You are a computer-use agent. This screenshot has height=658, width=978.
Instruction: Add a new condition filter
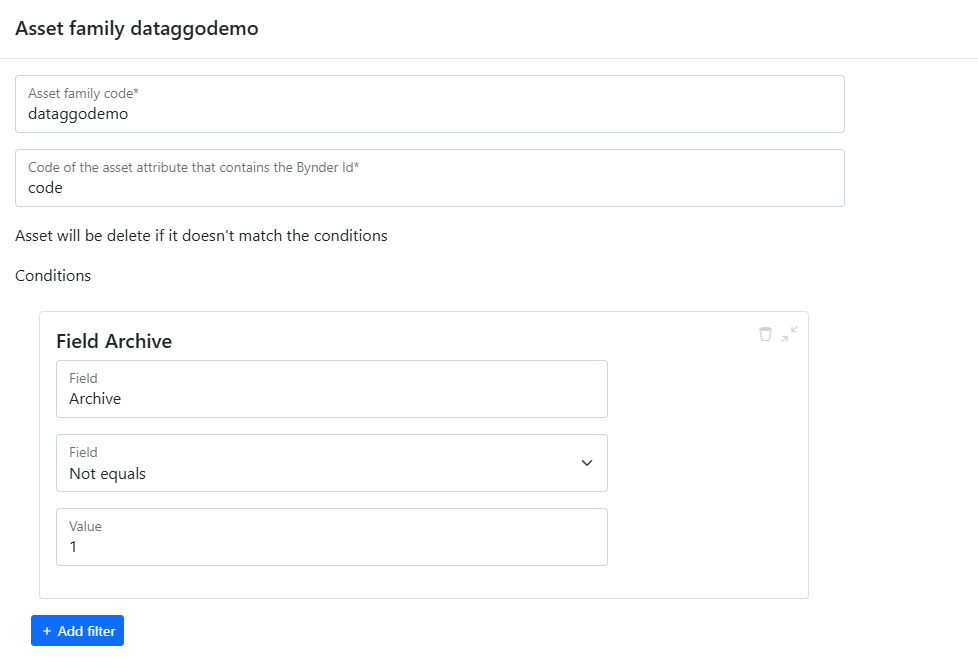click(x=77, y=630)
